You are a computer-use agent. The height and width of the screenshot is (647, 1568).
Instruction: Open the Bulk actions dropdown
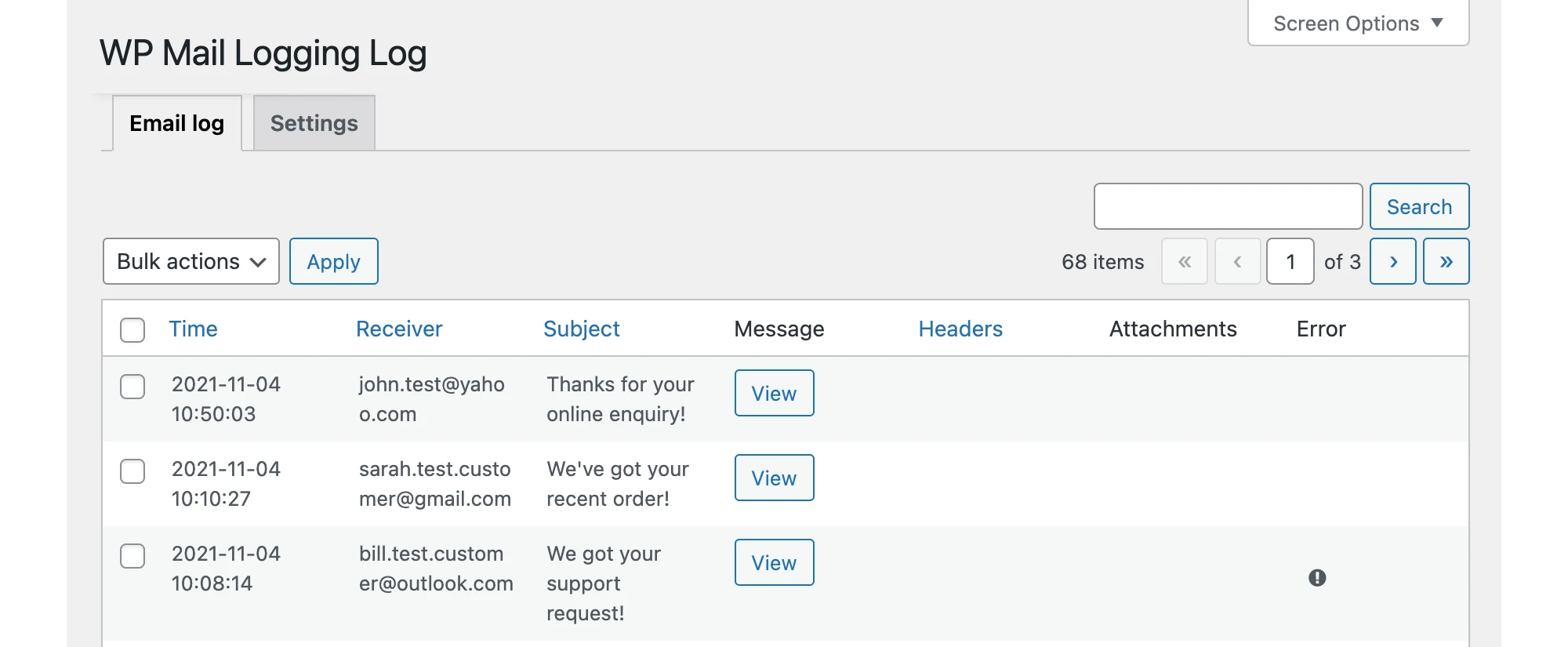pos(191,261)
